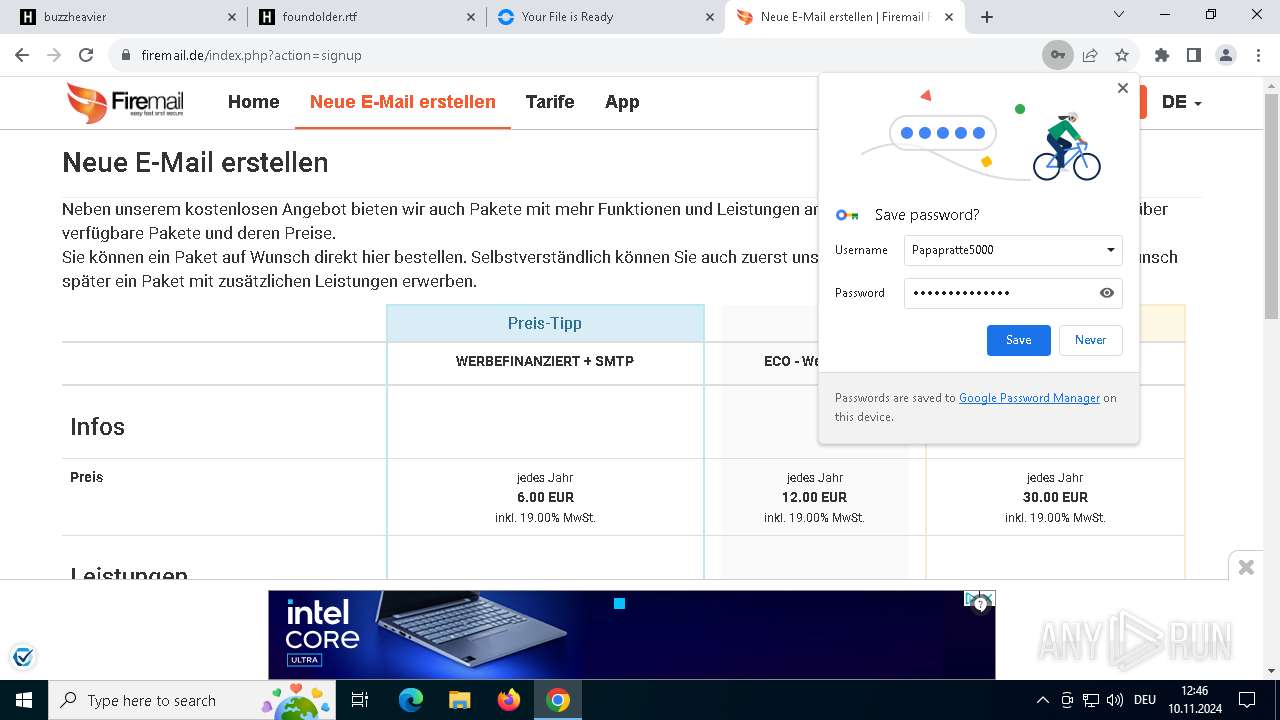The height and width of the screenshot is (720, 1280).
Task: Close the foundolder.rtf tab
Action: click(x=471, y=17)
